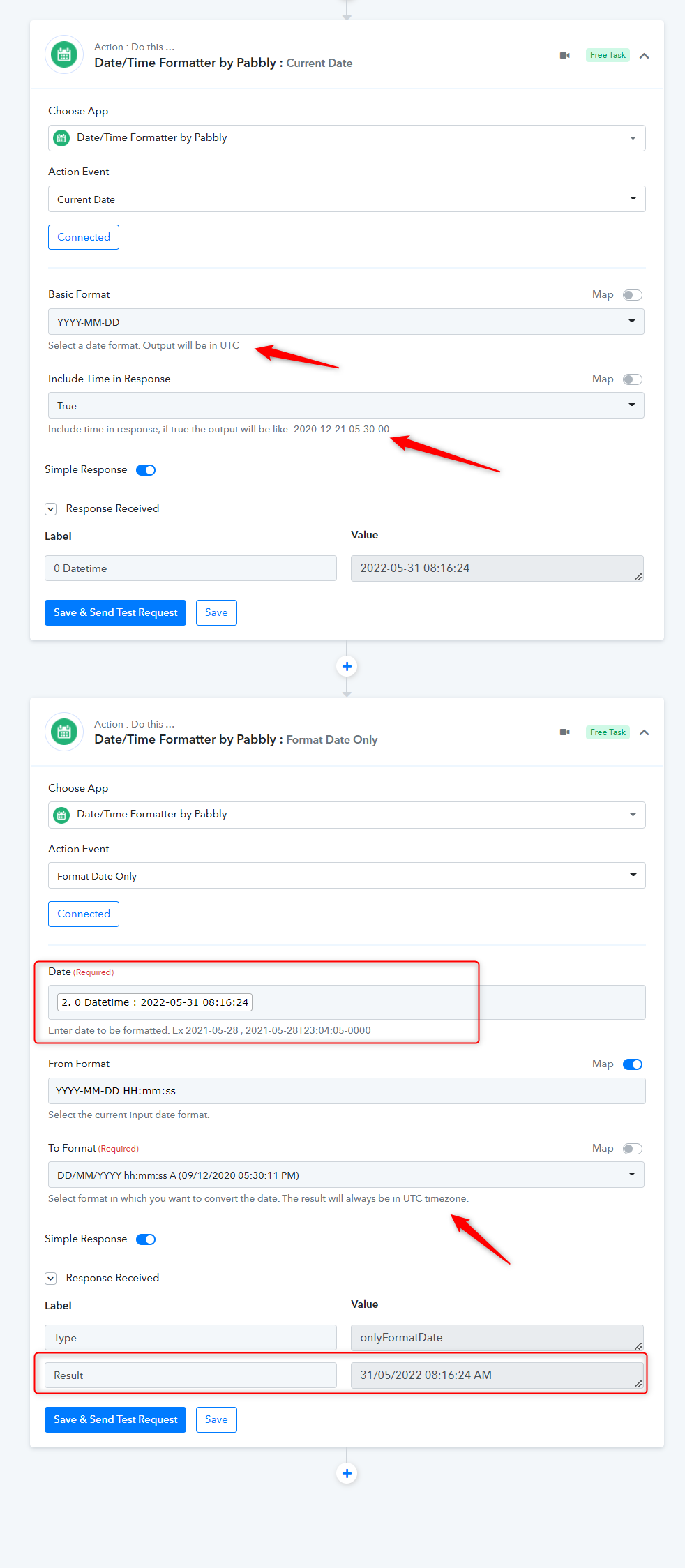The height and width of the screenshot is (1568, 685).
Task: Click the 0 Datetime label field
Action: coord(190,568)
